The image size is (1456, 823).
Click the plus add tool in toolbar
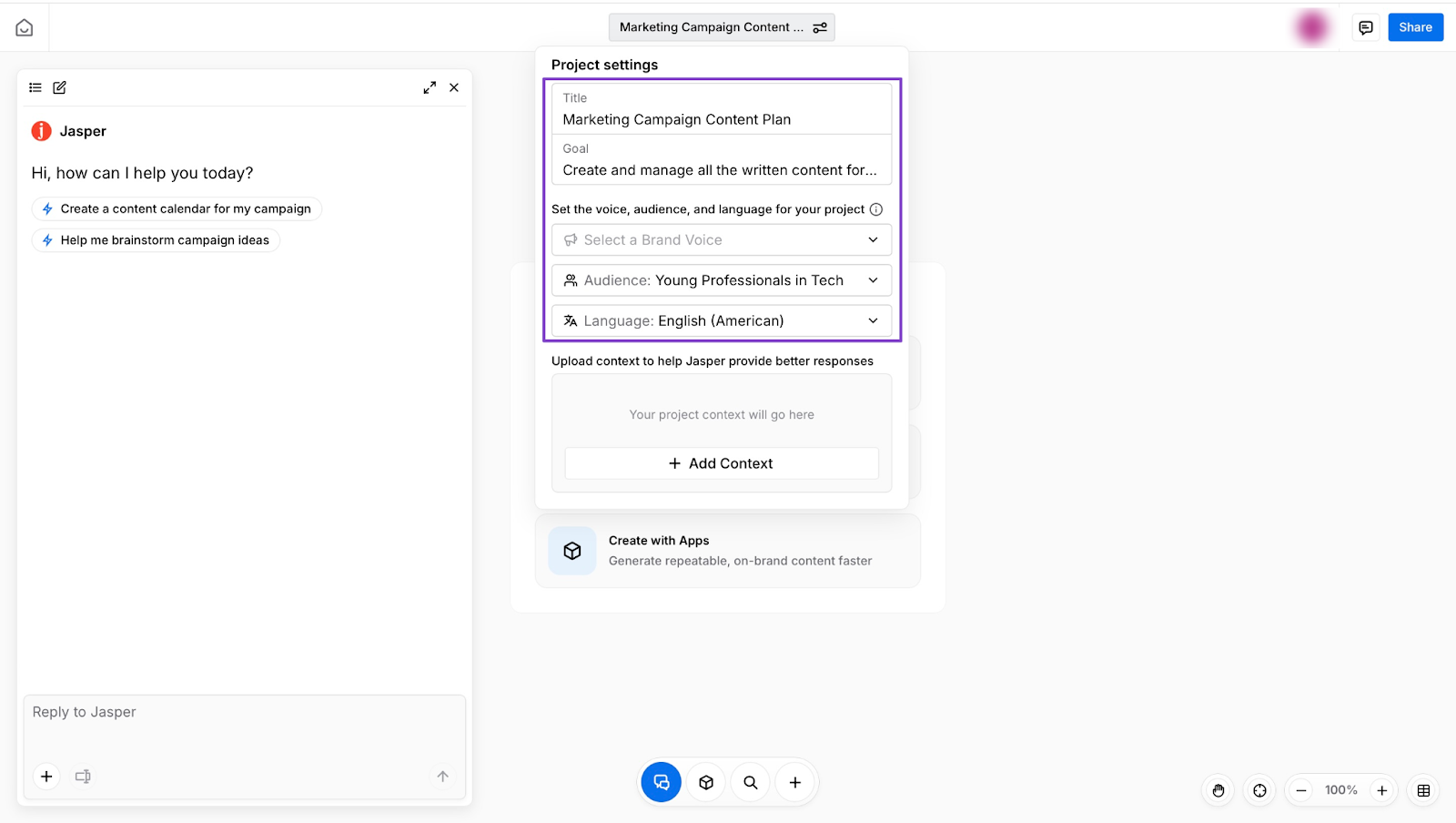click(795, 782)
